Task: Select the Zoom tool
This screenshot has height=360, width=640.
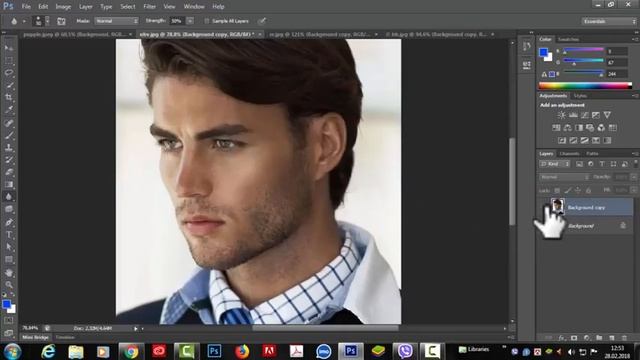Action: (x=9, y=284)
